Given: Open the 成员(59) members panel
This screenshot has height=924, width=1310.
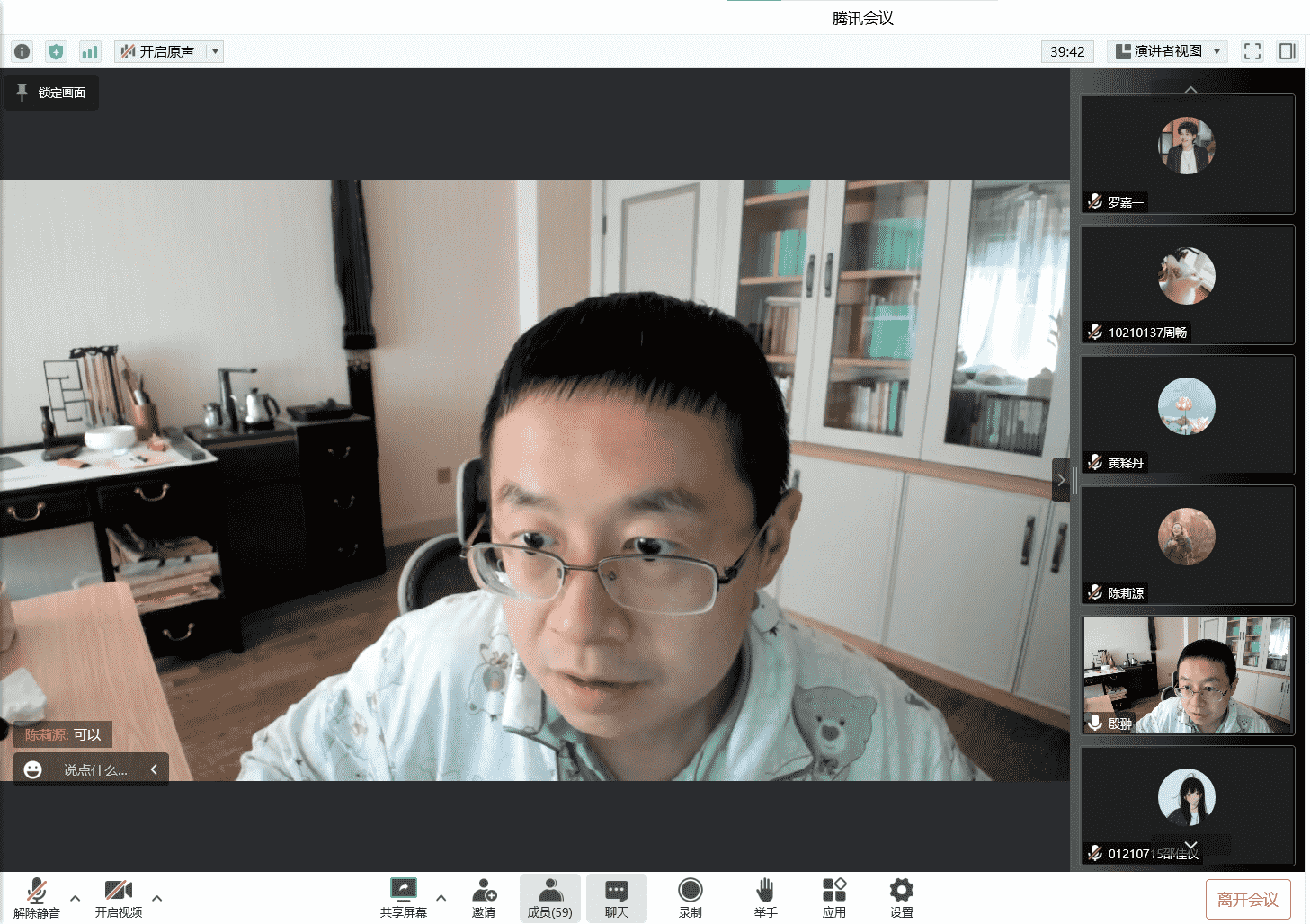Looking at the screenshot, I should coord(549,898).
